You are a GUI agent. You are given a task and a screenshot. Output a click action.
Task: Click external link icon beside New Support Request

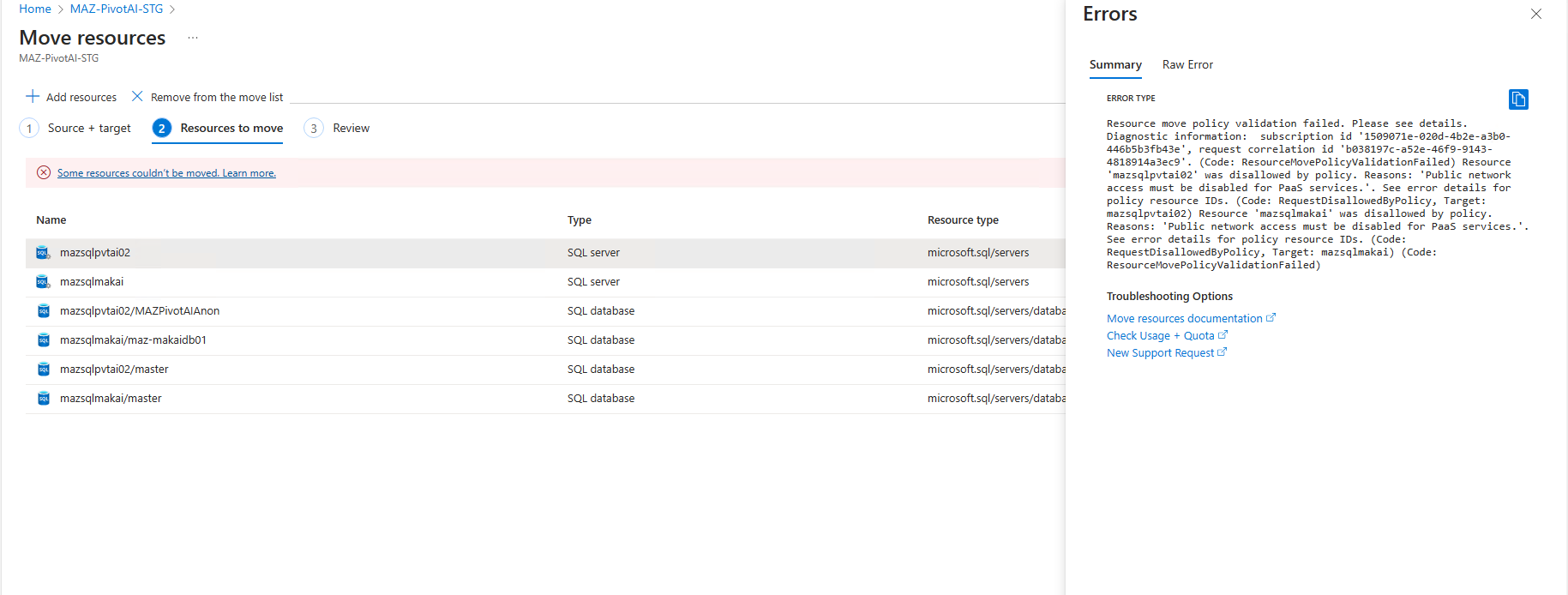tap(1222, 352)
